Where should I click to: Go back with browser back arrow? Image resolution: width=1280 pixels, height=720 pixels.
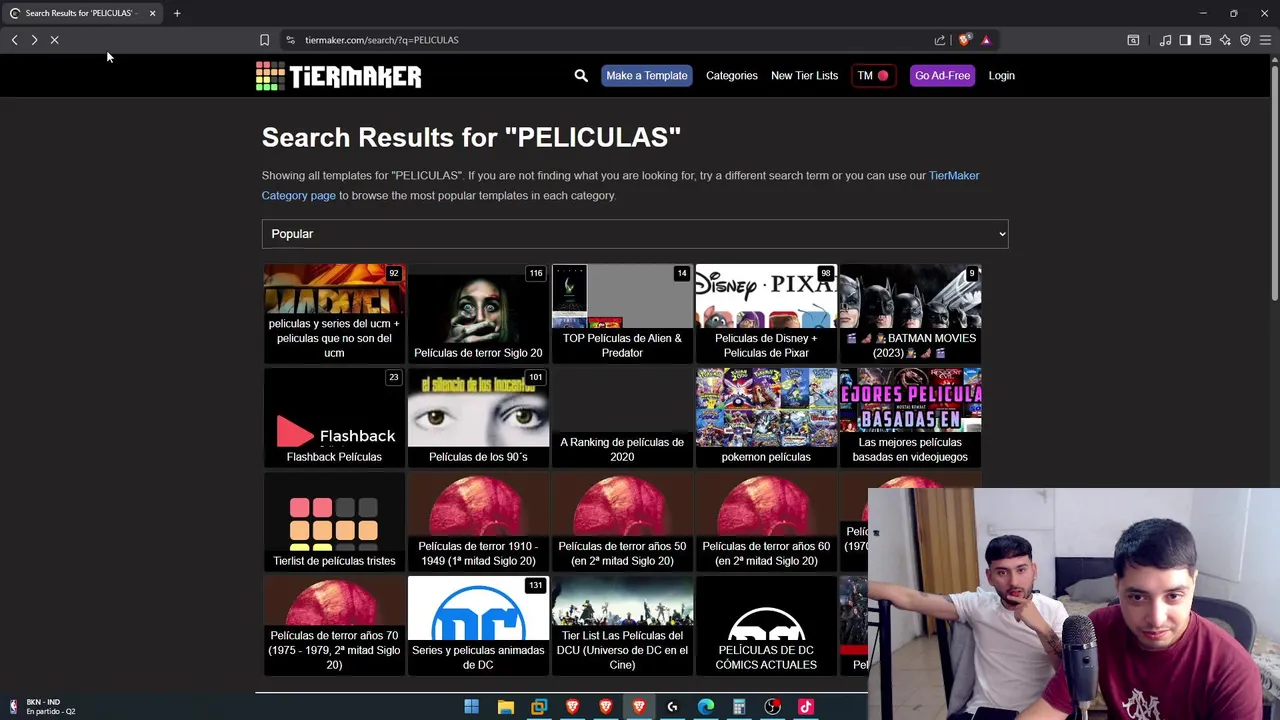coord(14,40)
